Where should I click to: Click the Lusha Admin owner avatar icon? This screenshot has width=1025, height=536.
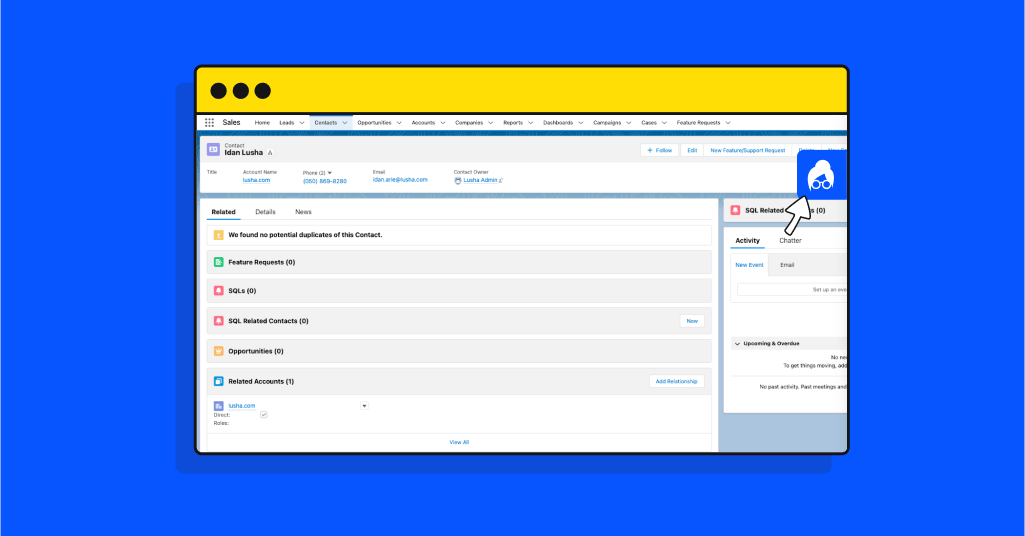[x=458, y=180]
